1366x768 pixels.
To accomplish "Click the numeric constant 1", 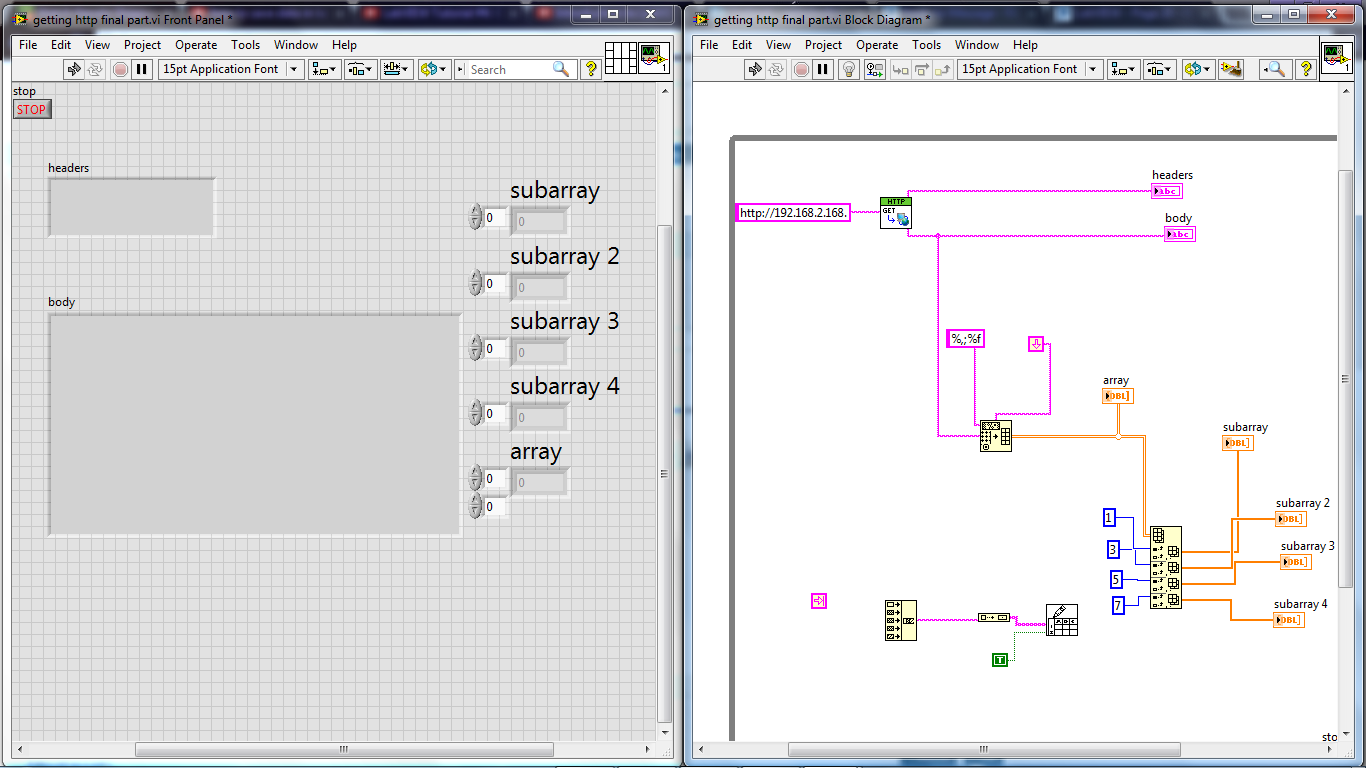I will [1109, 517].
